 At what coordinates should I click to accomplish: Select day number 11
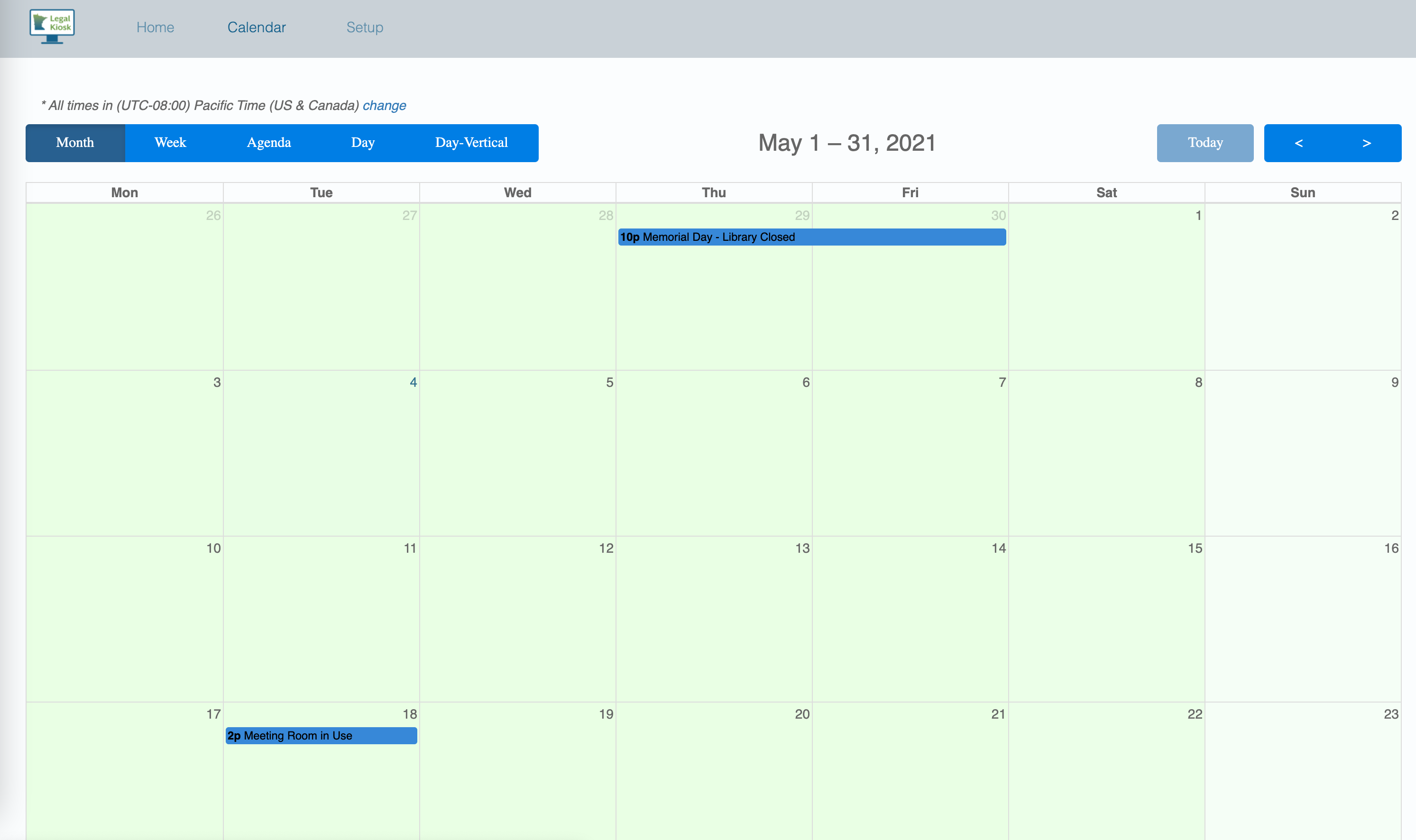point(410,548)
